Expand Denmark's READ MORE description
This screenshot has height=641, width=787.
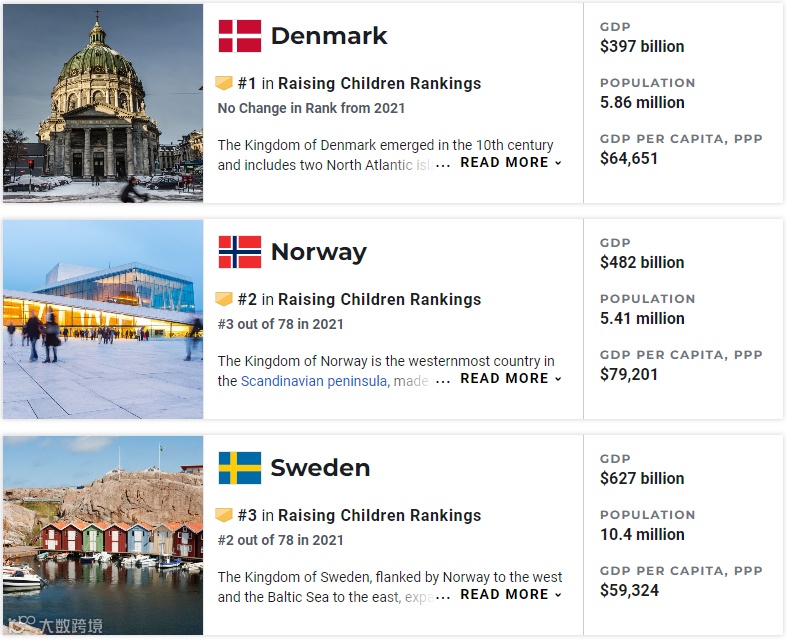click(510, 162)
